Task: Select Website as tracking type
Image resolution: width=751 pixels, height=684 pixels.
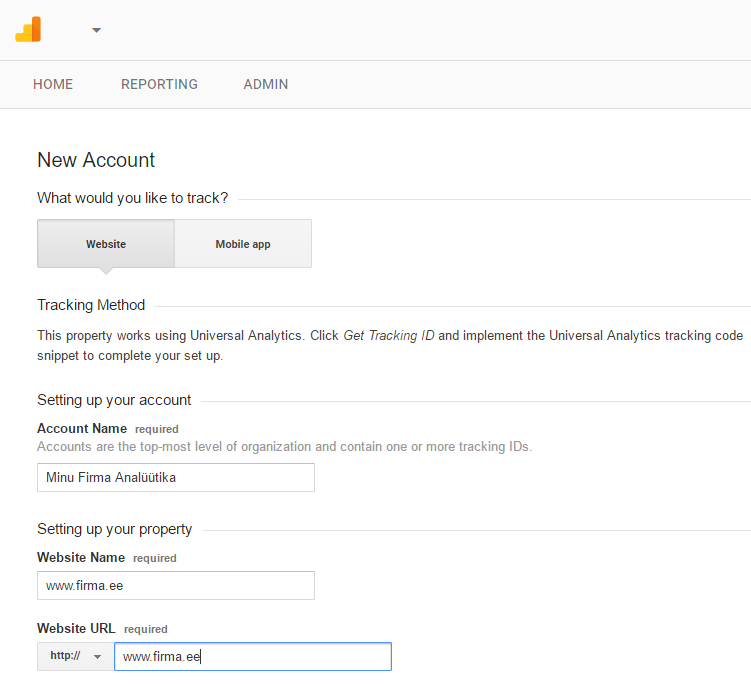Action: [x=106, y=244]
